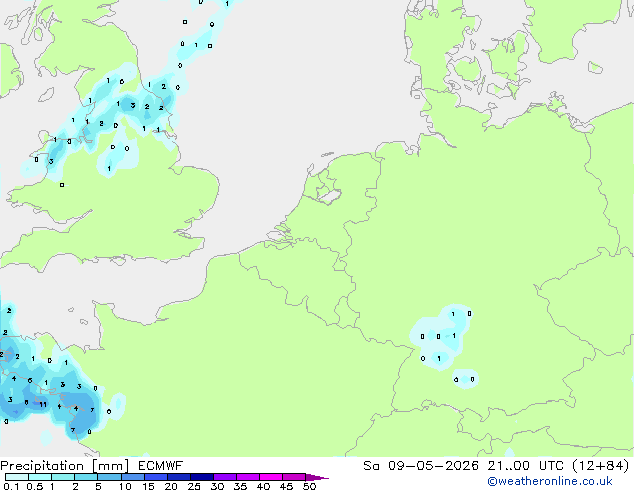This screenshot has height=490, width=634.
Task: Select the 1–2 mm legend color
Action: [x=63, y=477]
